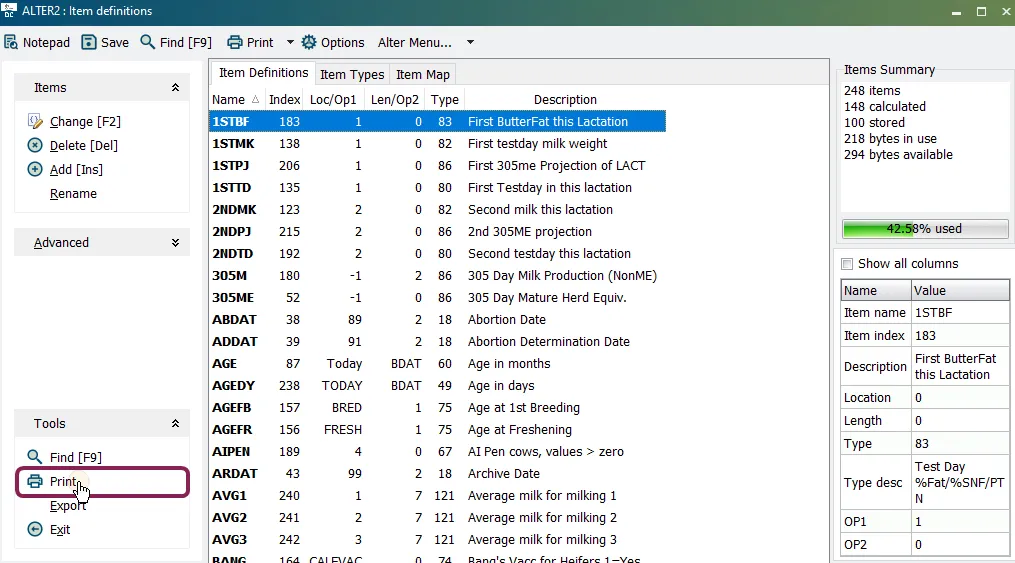The image size is (1015, 563).
Task: Select the AVG3 item row
Action: (x=438, y=540)
